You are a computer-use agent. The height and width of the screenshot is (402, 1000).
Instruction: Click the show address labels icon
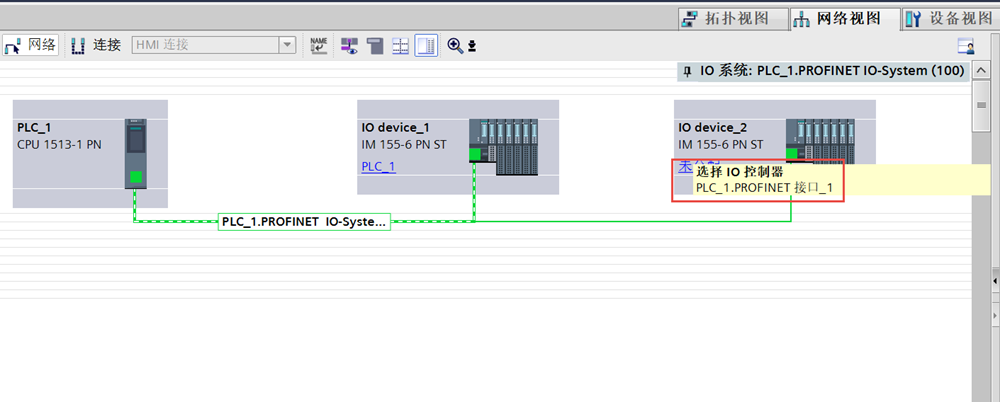tap(349, 45)
